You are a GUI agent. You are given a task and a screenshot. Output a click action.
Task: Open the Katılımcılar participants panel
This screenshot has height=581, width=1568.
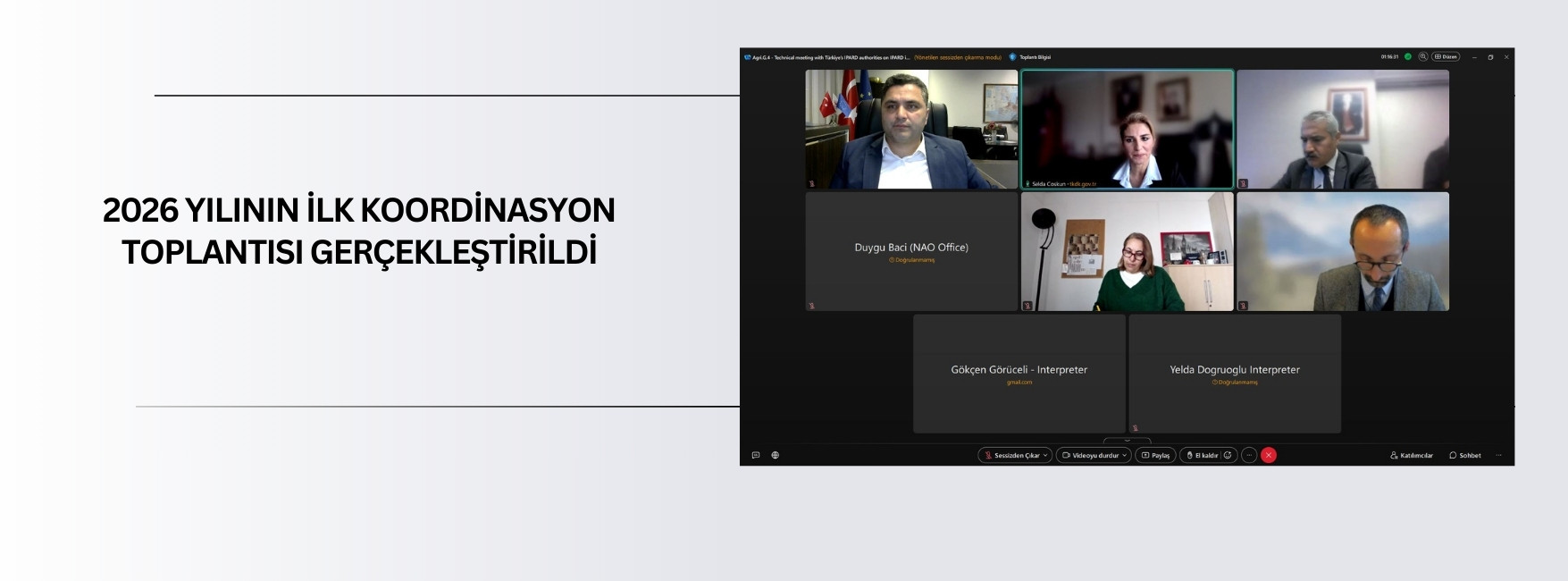coord(1412,455)
